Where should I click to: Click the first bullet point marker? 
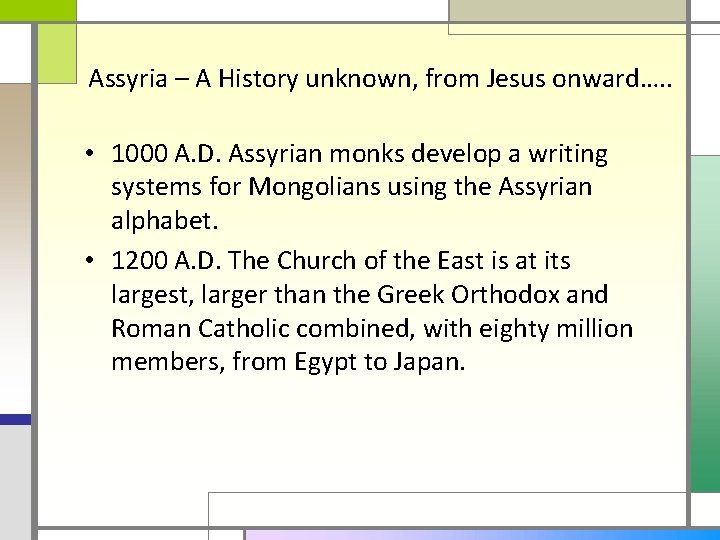point(90,153)
